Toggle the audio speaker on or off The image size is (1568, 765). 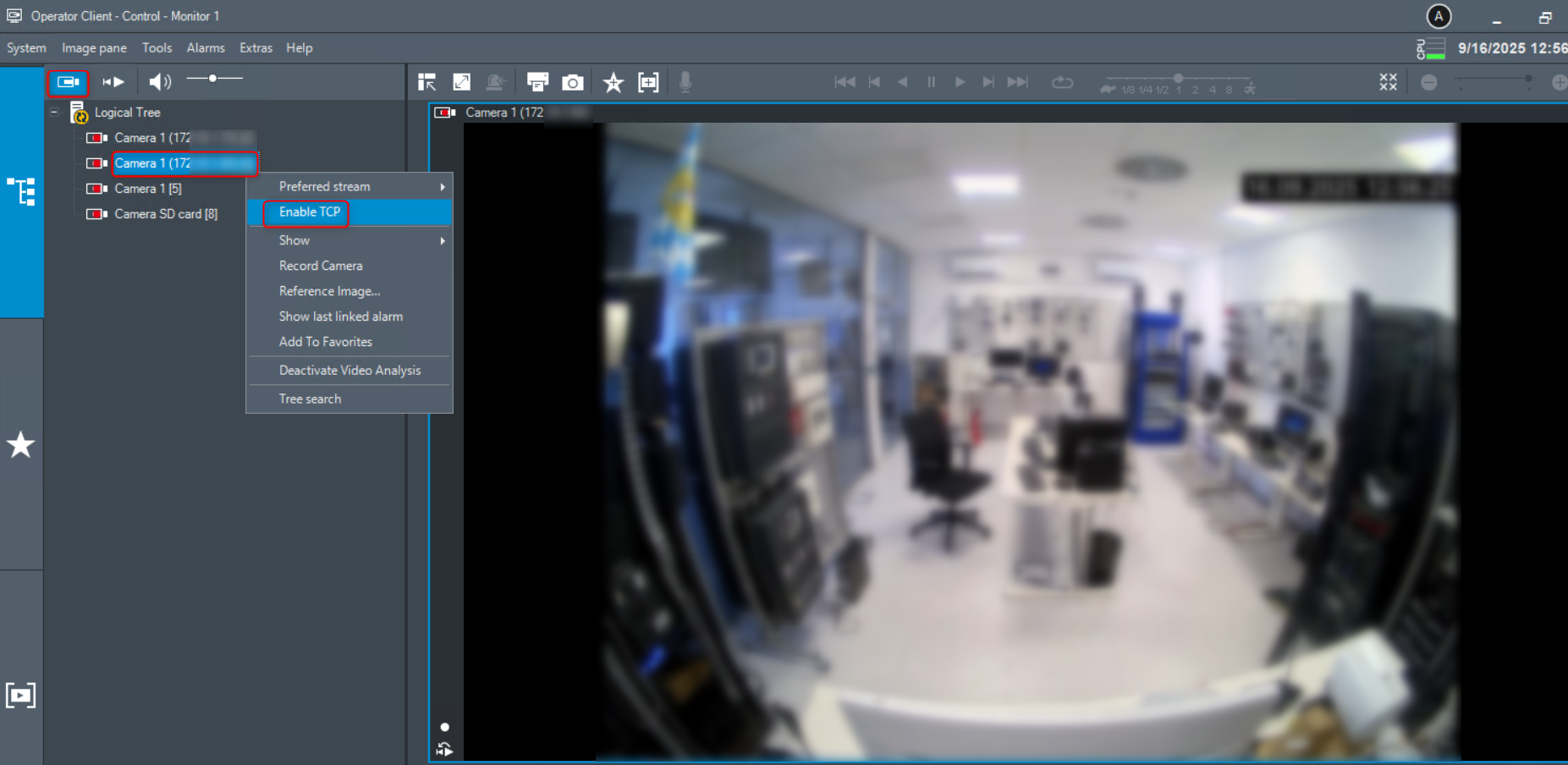tap(159, 81)
